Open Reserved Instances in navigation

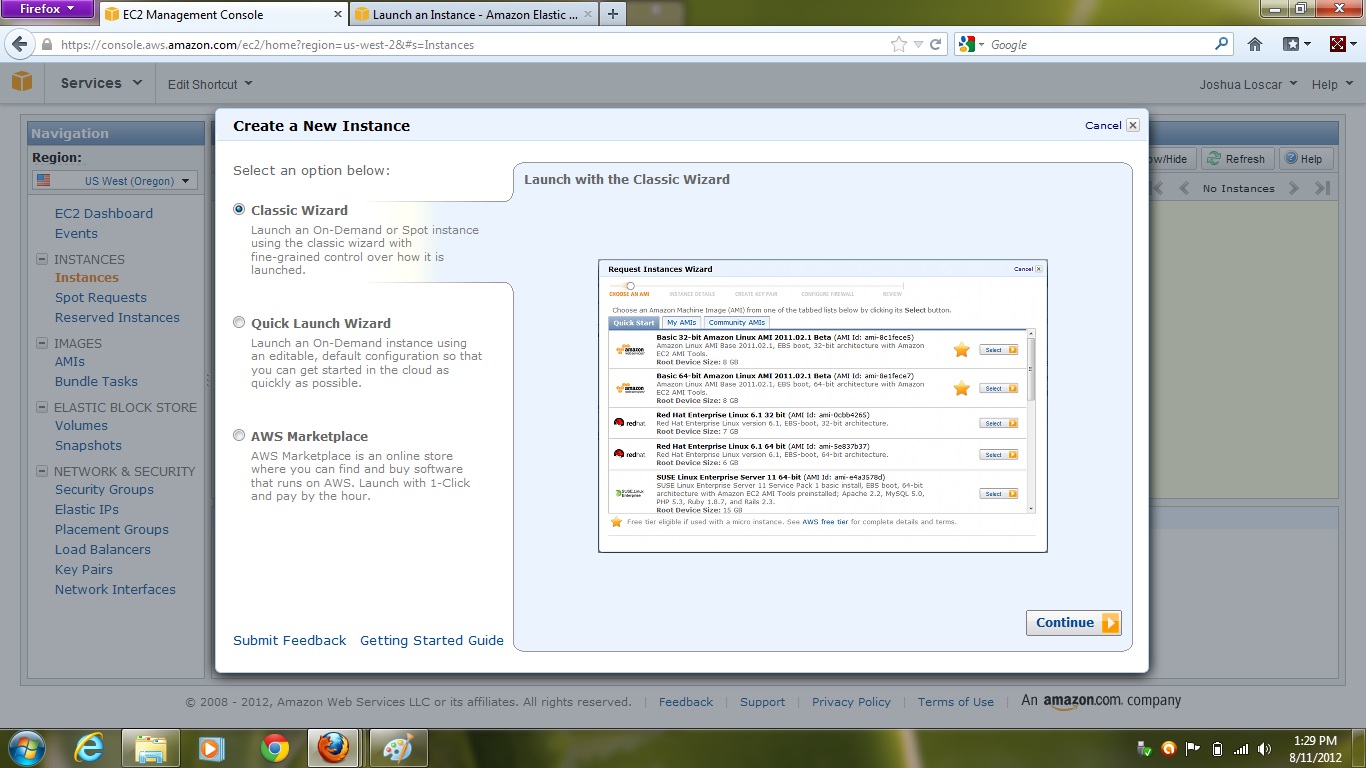(x=117, y=317)
